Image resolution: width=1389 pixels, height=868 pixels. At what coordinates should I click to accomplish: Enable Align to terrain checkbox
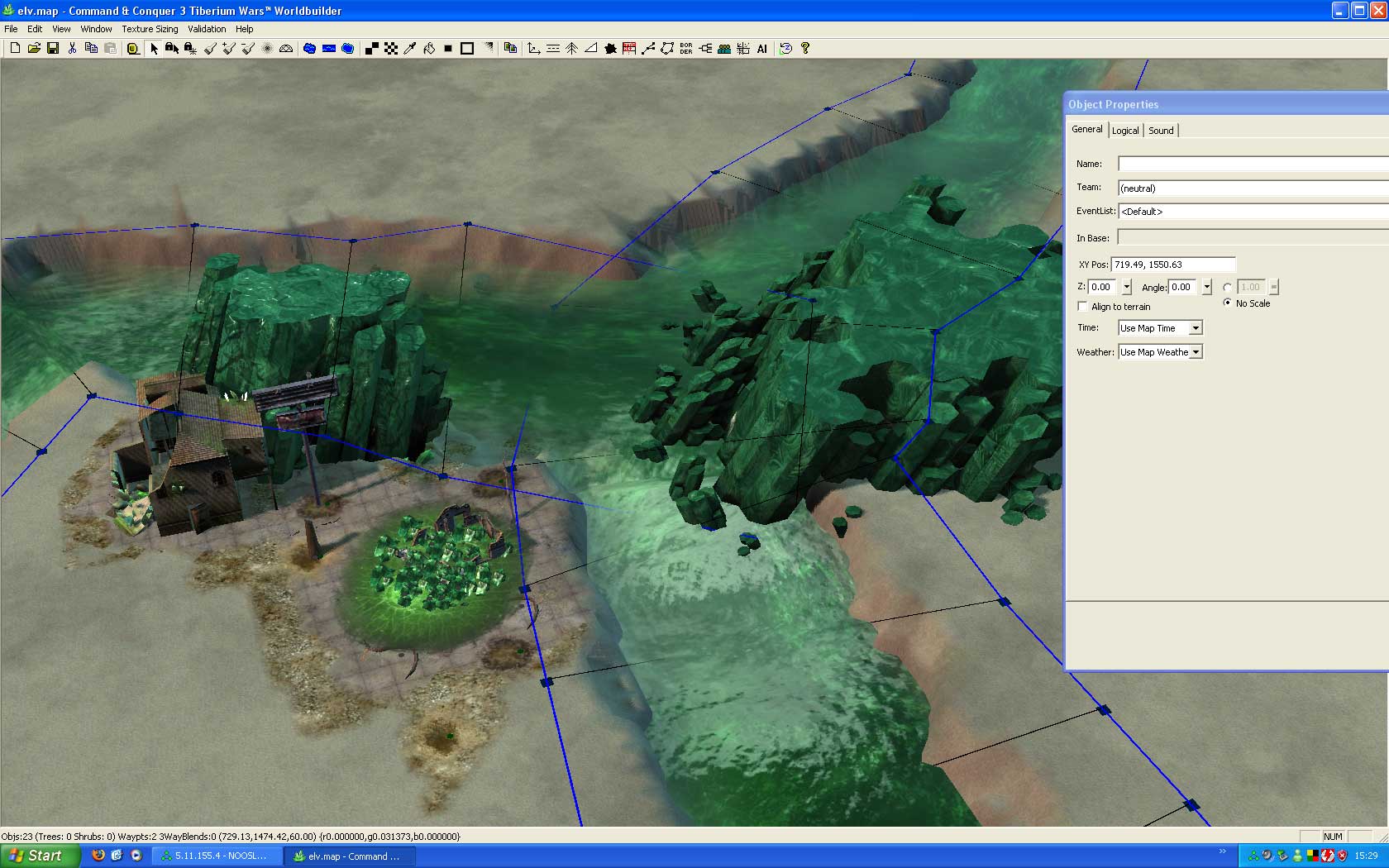(x=1082, y=307)
